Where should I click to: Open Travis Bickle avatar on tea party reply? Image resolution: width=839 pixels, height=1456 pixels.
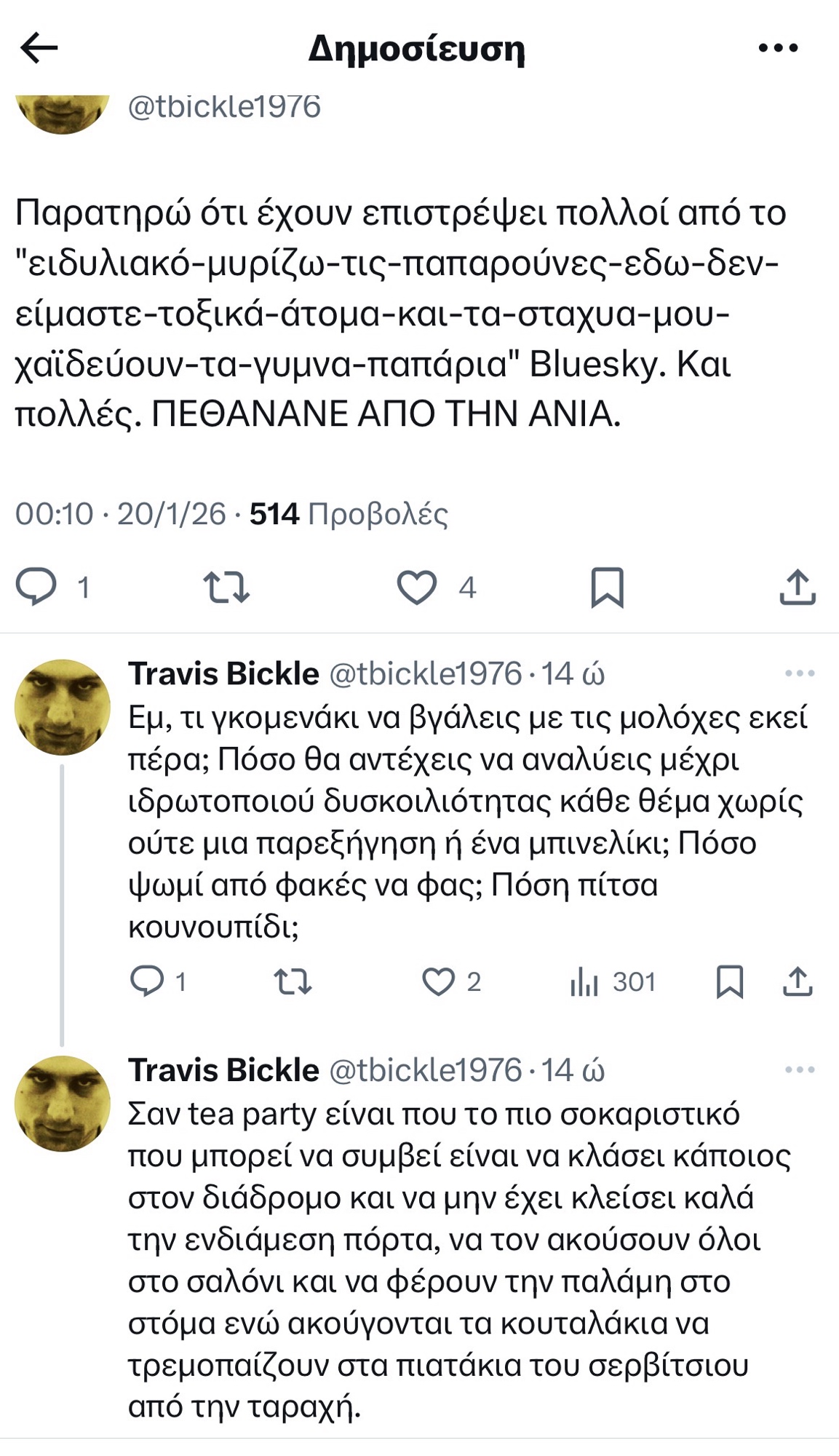click(x=63, y=1103)
